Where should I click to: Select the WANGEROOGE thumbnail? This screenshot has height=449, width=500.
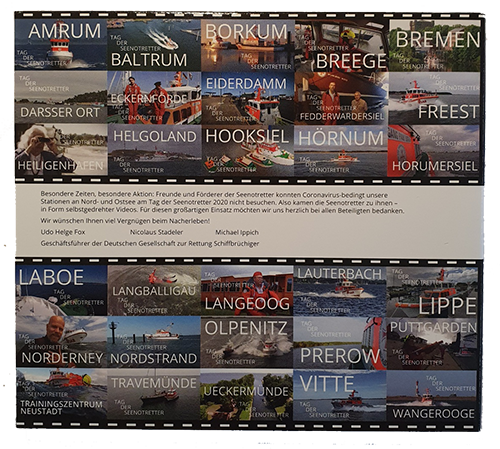[x=432, y=395]
